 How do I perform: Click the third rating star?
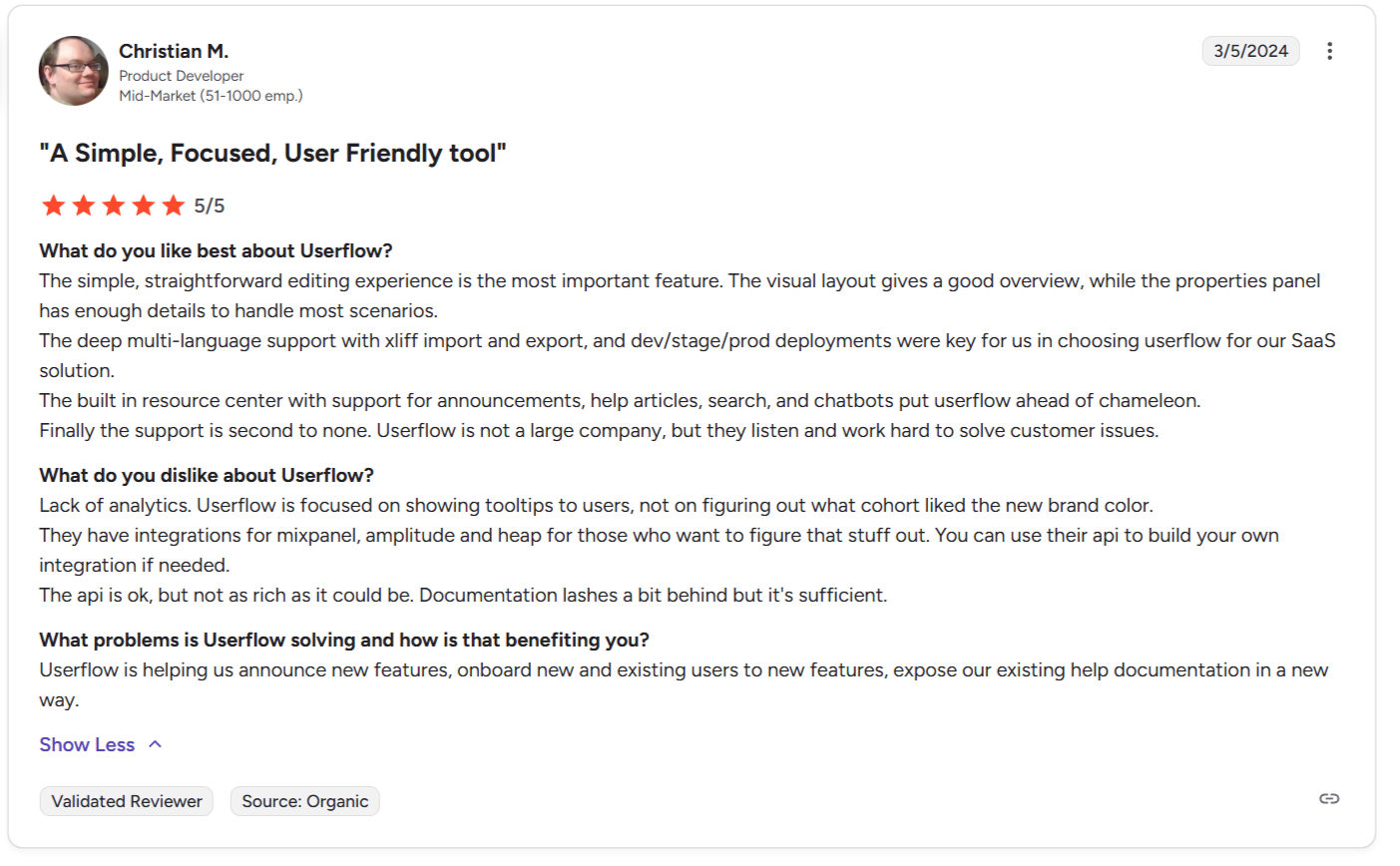pos(114,206)
